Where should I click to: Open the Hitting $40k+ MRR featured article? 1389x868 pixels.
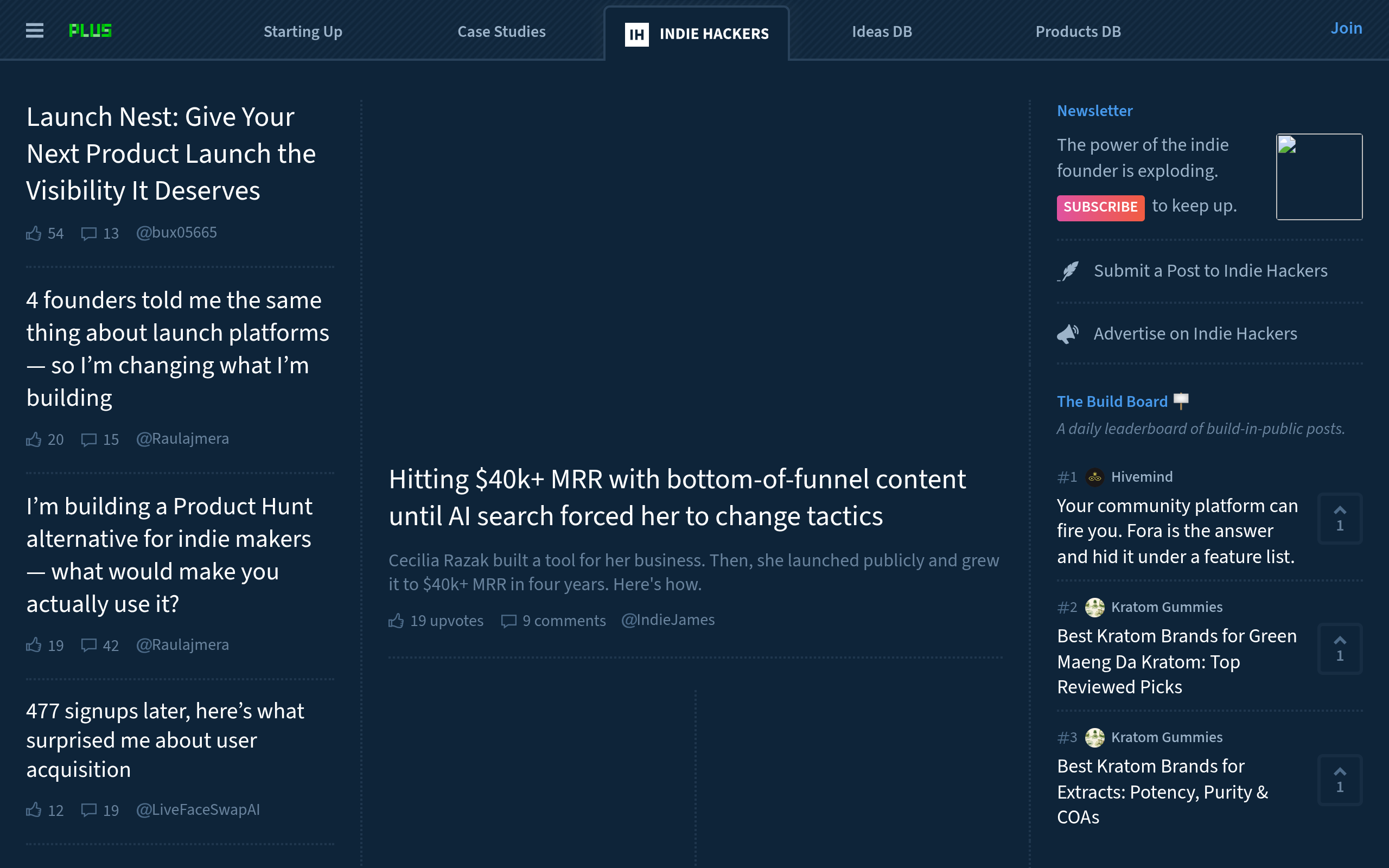pyautogui.click(x=677, y=497)
